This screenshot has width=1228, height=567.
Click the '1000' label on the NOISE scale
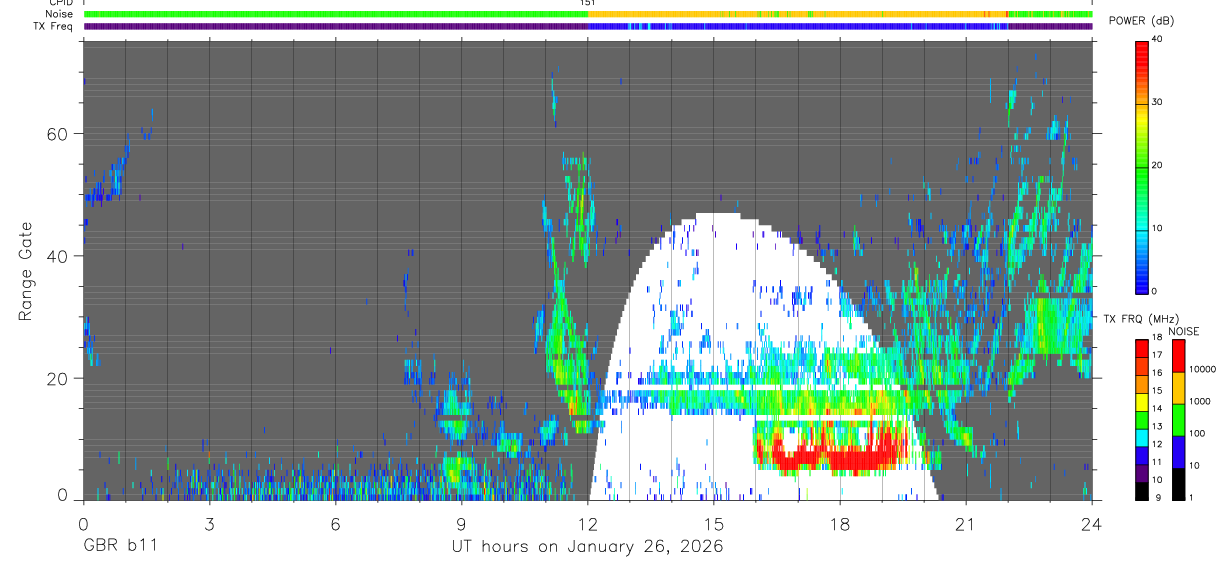(1200, 401)
